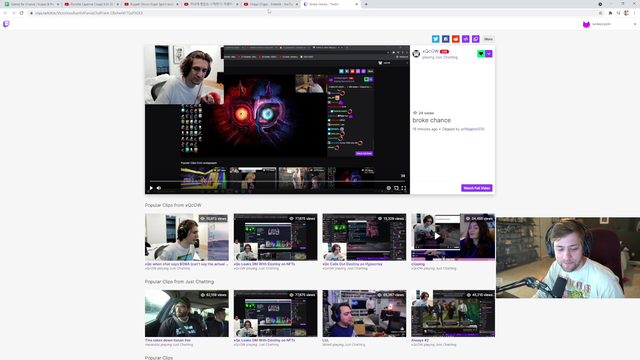Screen dimensions: 640x360
Task: Click the 'Popular Clips from xQcOW' heading
Action: click(173, 205)
